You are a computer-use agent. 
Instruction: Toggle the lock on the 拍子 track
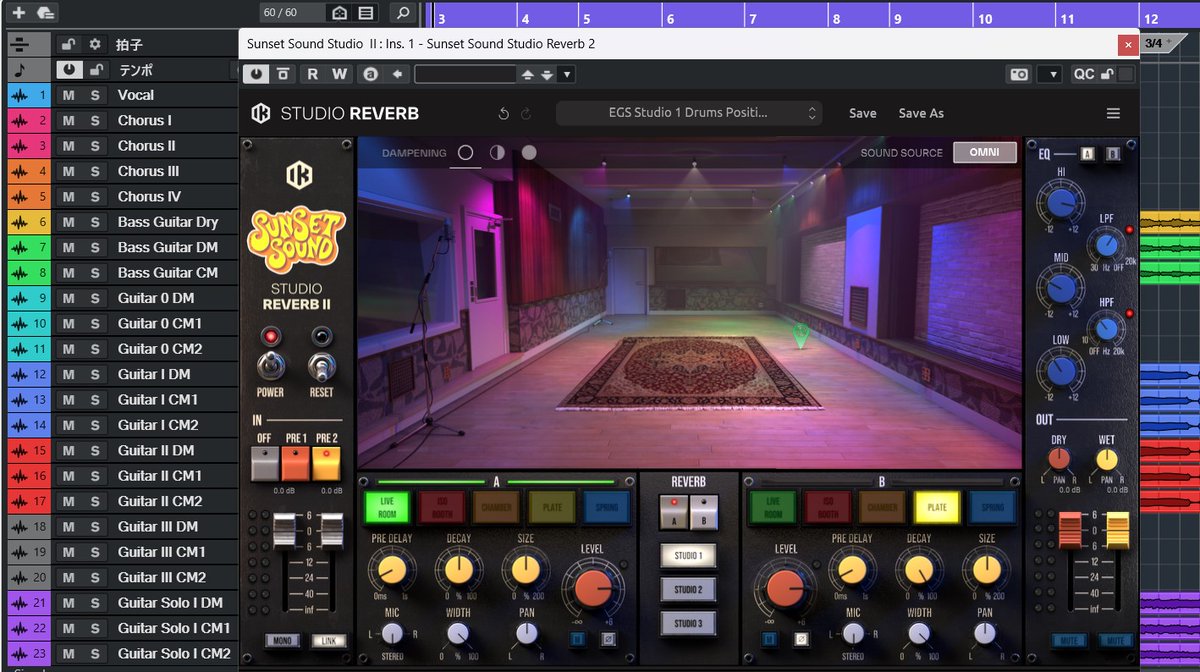coord(69,44)
